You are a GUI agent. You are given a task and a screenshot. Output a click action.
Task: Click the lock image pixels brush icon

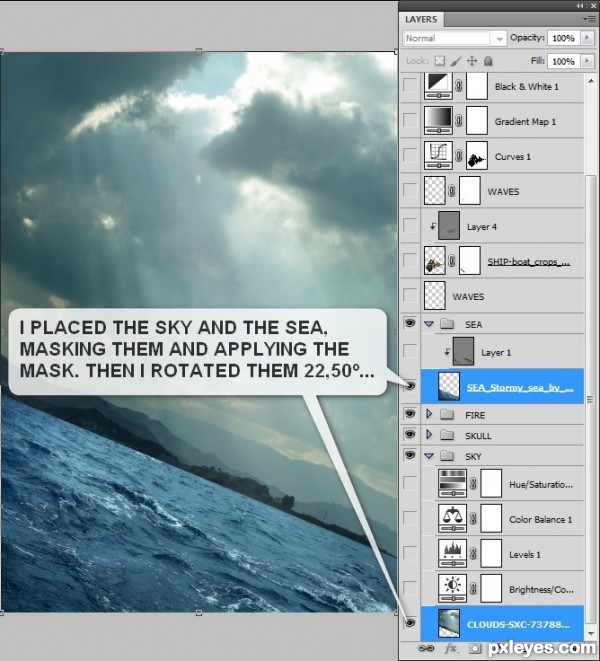456,61
